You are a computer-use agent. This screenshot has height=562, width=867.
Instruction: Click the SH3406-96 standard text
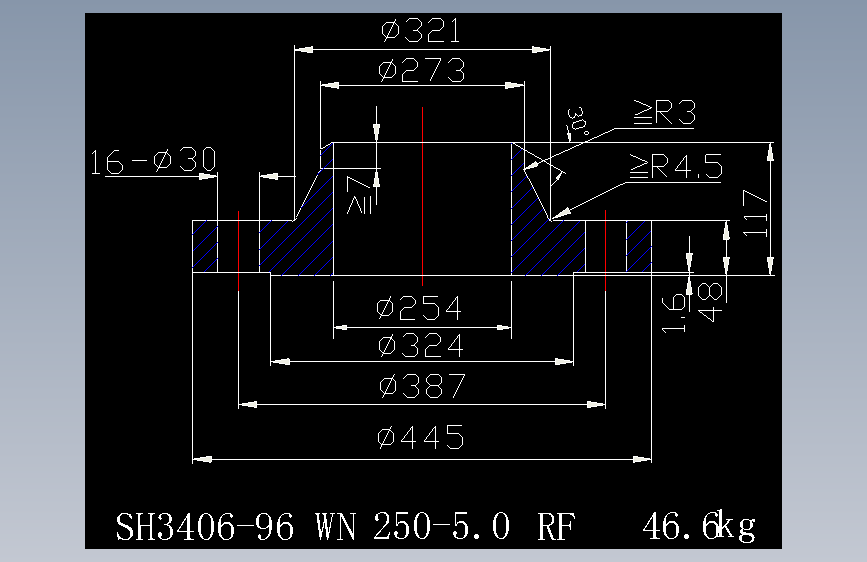coord(205,527)
